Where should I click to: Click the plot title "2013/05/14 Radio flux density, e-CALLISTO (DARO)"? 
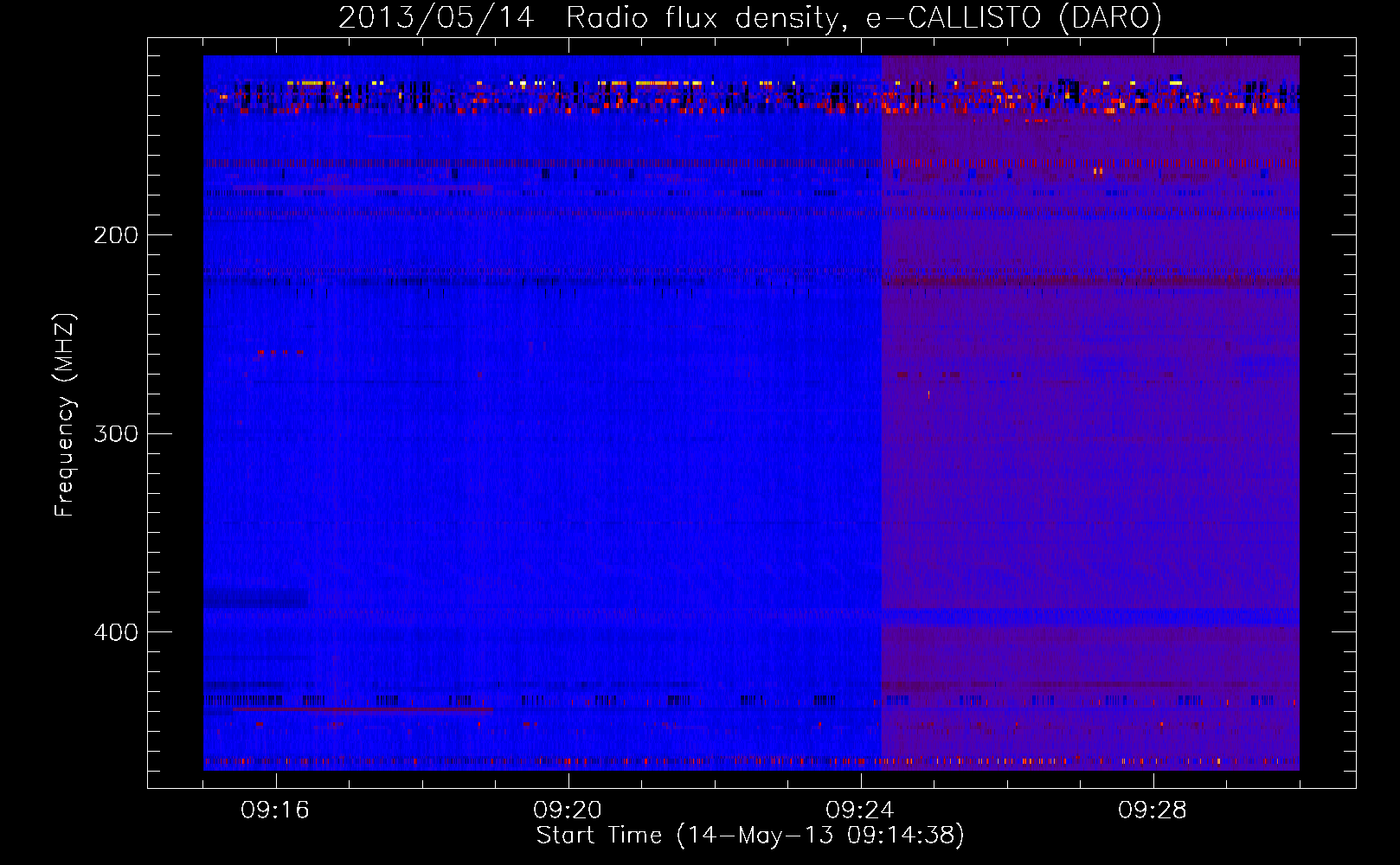click(x=750, y=17)
